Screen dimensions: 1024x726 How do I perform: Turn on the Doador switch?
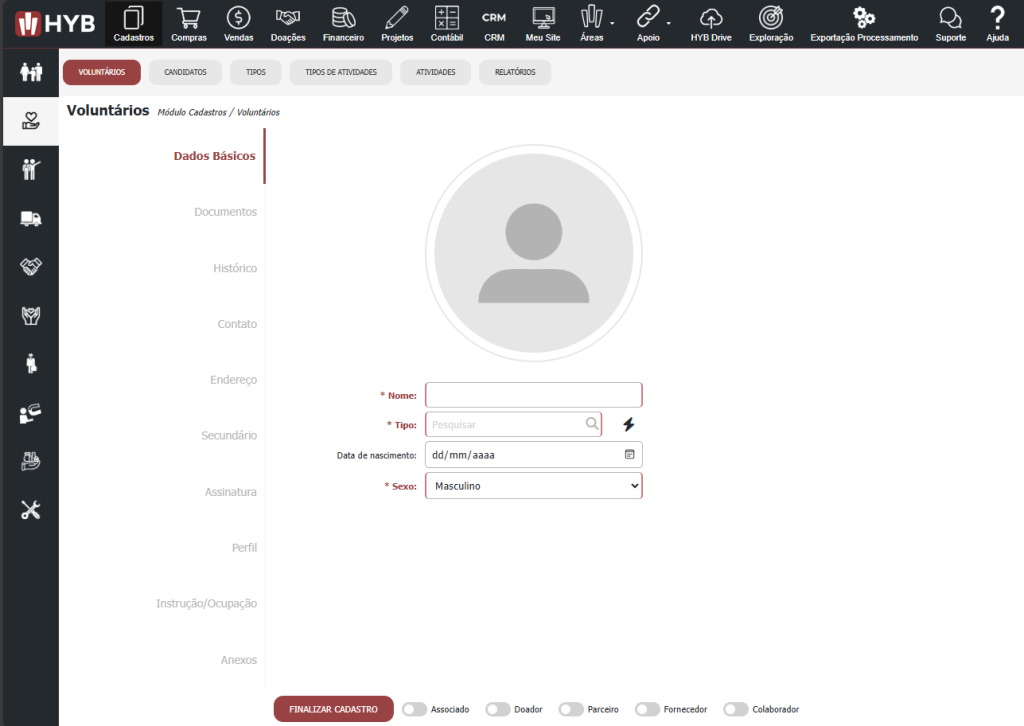click(498, 709)
